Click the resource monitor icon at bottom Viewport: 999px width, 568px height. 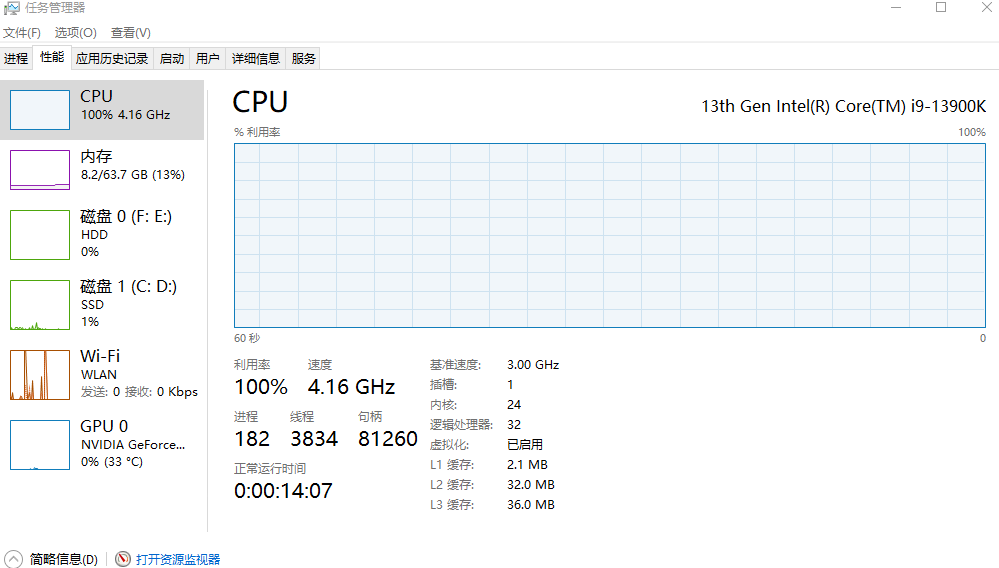(x=123, y=559)
